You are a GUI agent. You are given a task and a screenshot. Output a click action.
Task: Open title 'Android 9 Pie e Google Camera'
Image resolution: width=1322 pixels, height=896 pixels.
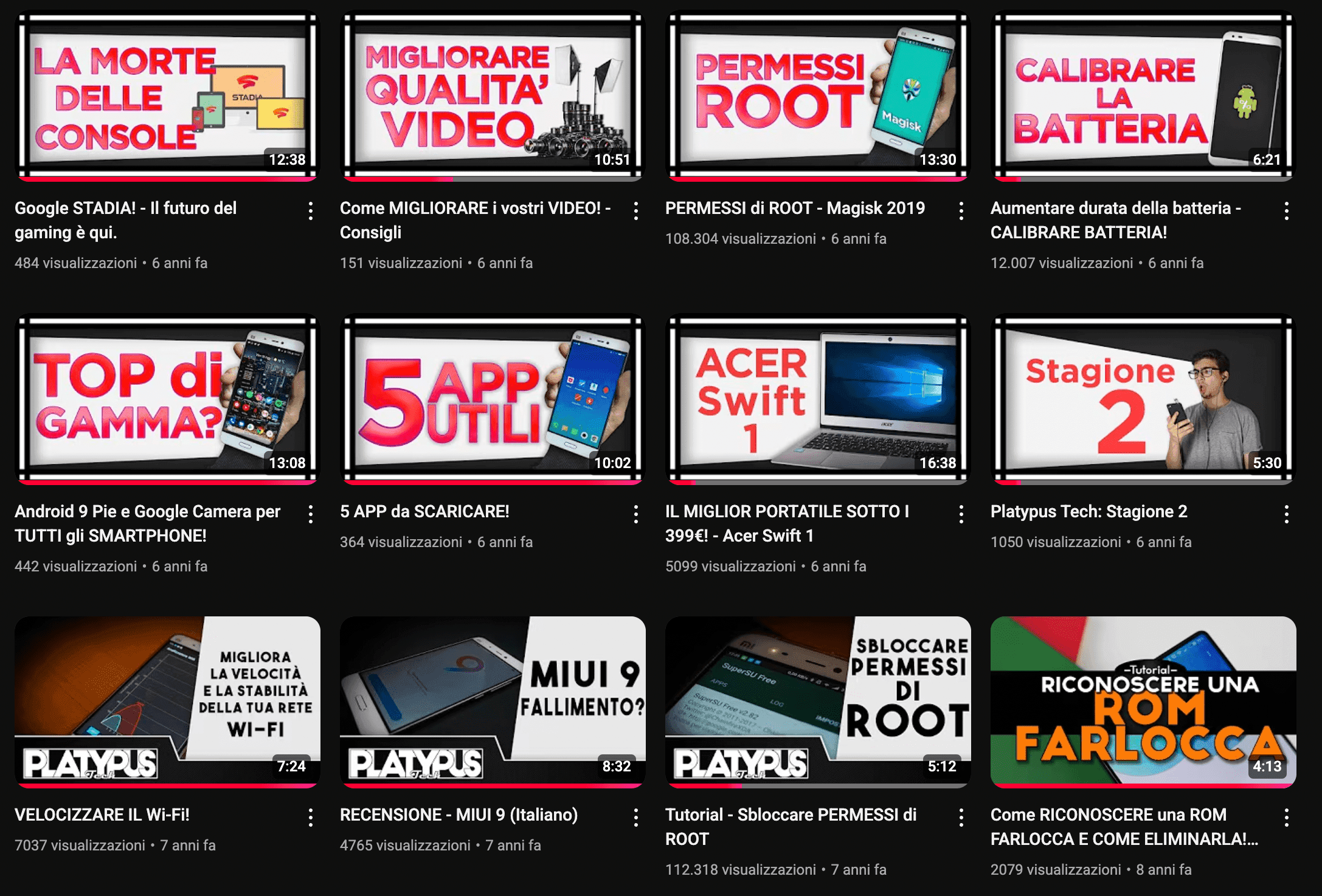coord(148,523)
